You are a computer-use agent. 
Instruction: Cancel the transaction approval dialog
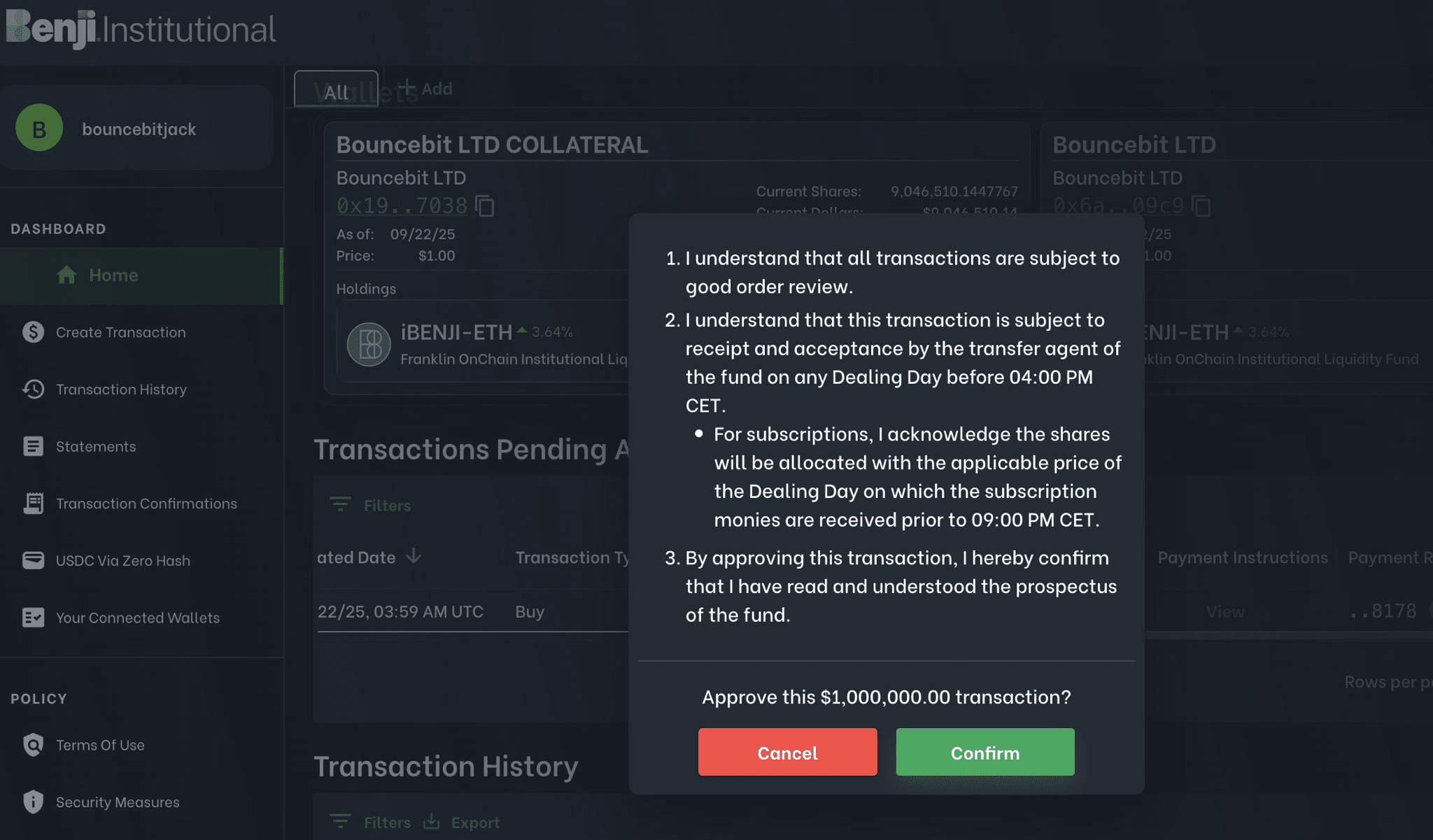click(x=787, y=753)
